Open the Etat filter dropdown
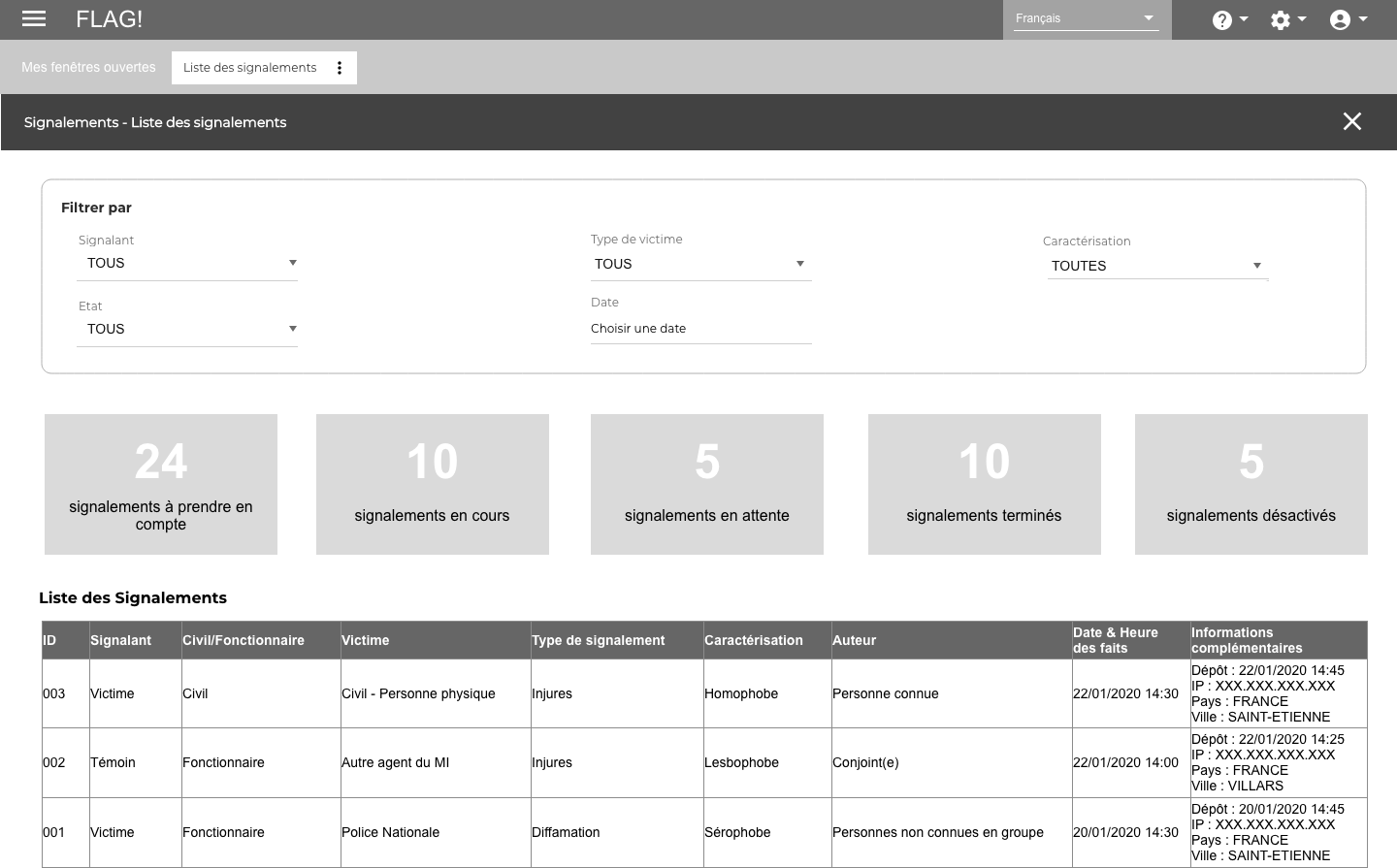This screenshot has height=868, width=1397. [187, 329]
